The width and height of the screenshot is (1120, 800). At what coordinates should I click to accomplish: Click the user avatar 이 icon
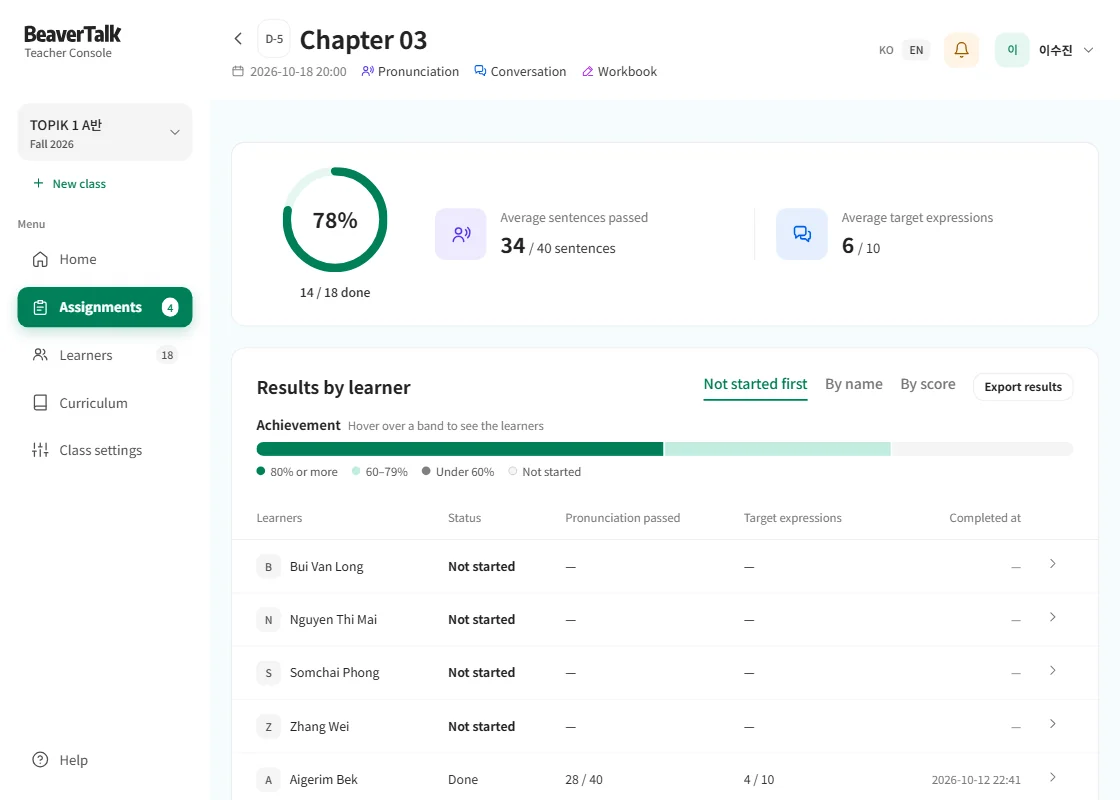(x=1012, y=50)
